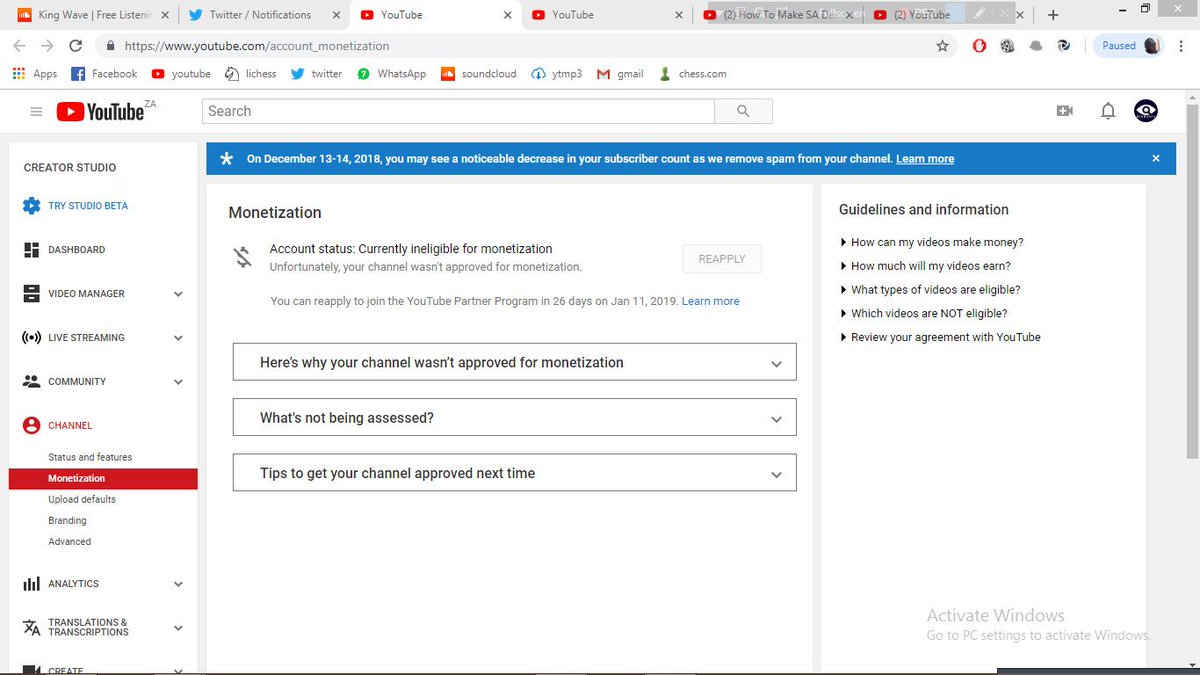
Task: Expand "Here's why your channel wasn't approved"
Action: coord(514,362)
